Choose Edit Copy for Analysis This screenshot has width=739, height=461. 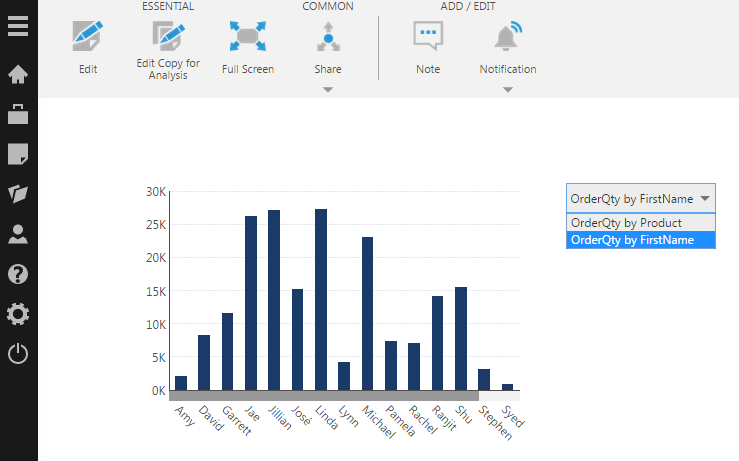[168, 48]
